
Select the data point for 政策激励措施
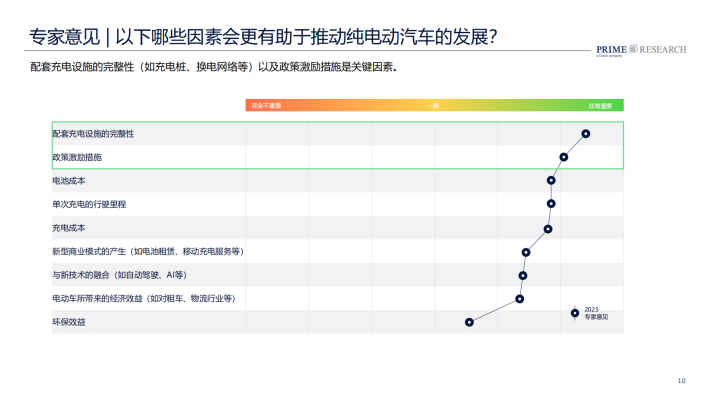pyautogui.click(x=563, y=157)
